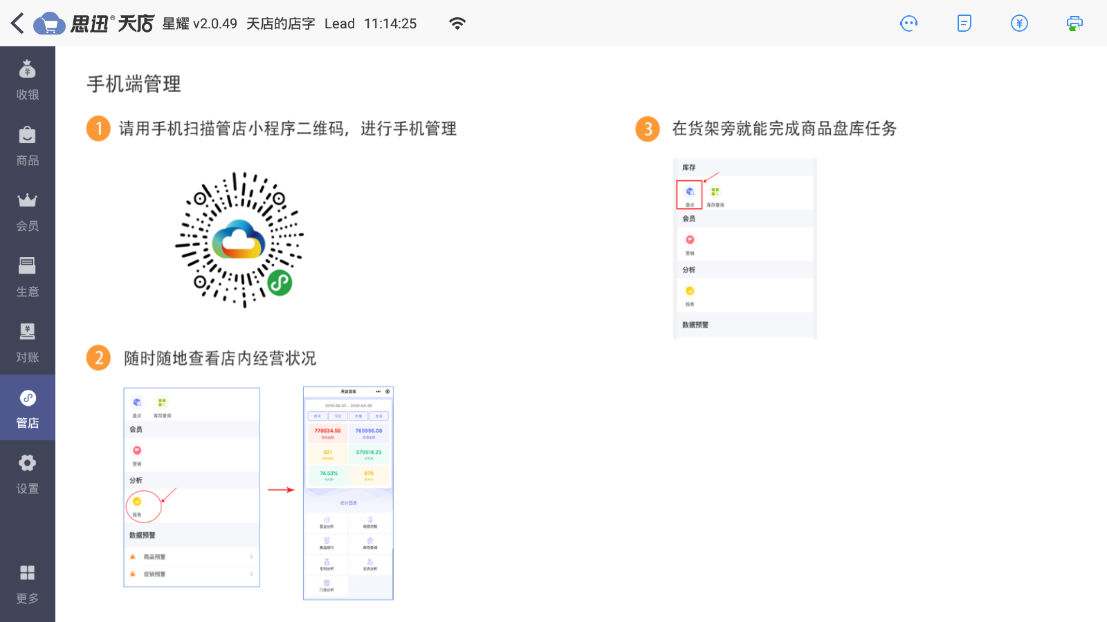Open 设置 settings in the sidebar
The width and height of the screenshot is (1107, 622).
[x=28, y=474]
